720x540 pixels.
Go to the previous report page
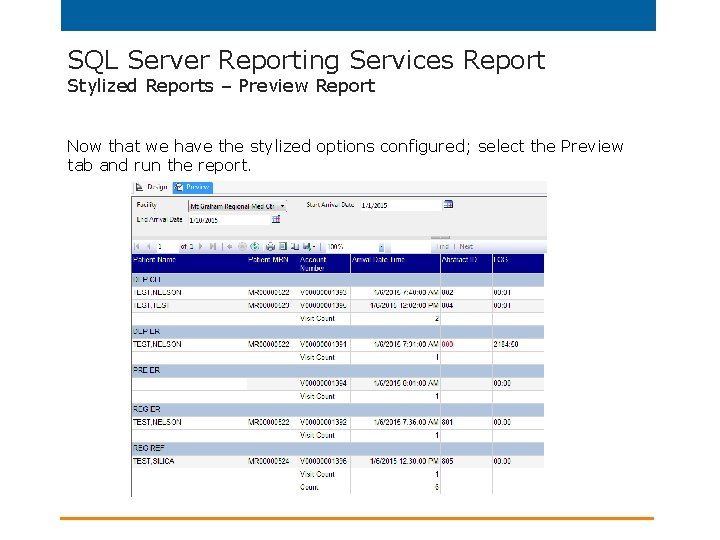point(148,247)
